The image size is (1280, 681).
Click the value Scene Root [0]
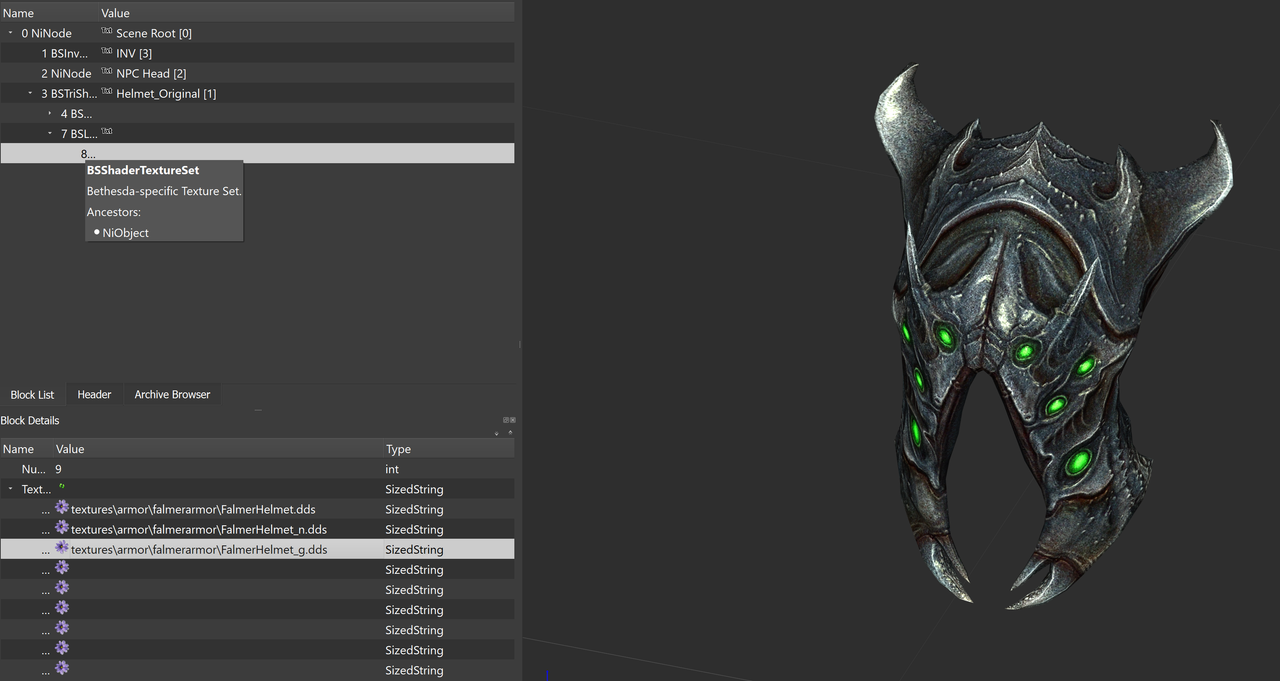click(154, 33)
